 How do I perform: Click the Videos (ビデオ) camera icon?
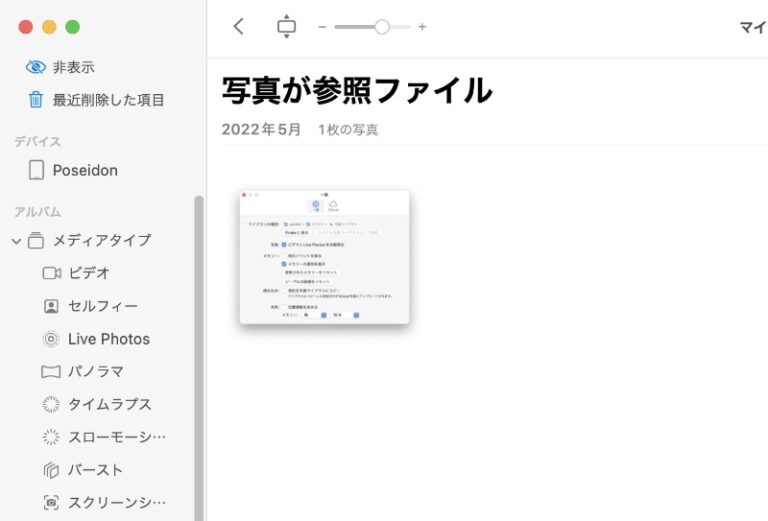point(51,273)
